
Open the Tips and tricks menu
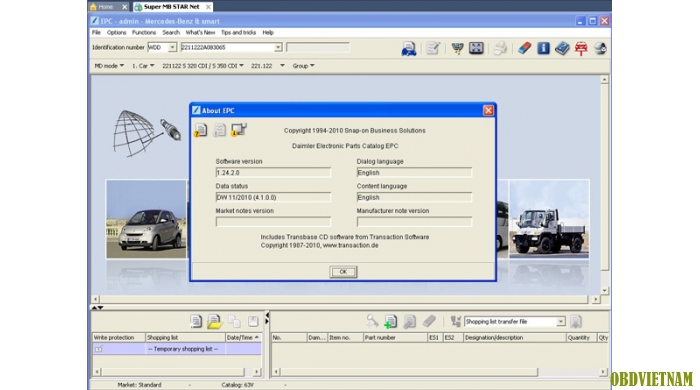coord(238,33)
